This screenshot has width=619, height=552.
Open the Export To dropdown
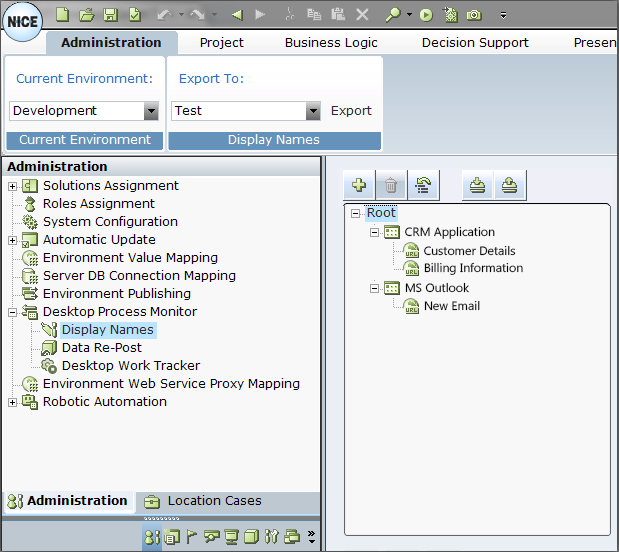[x=313, y=111]
